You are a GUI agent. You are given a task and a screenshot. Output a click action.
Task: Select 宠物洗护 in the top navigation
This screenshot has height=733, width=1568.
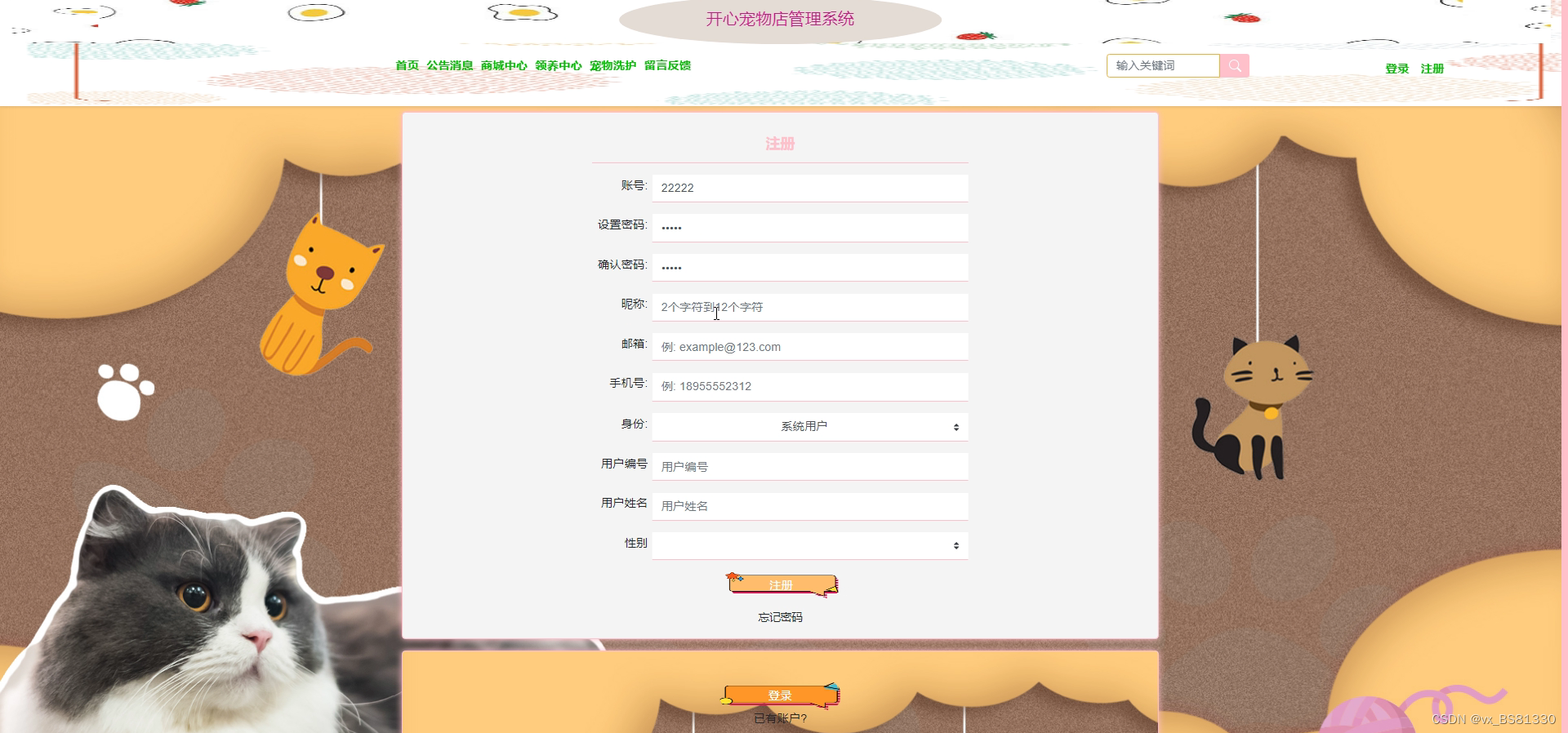612,65
